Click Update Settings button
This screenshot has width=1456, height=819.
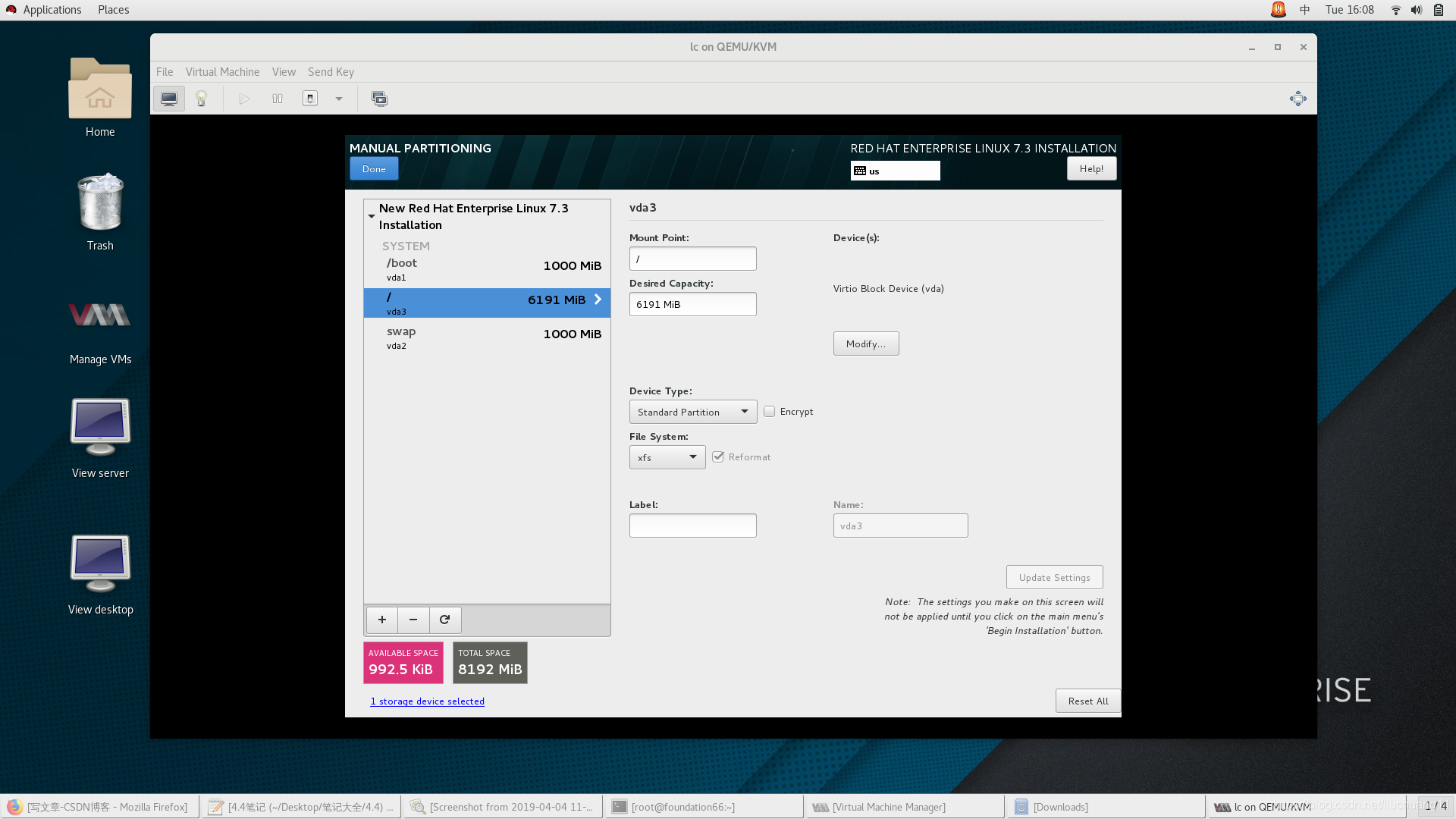1054,577
